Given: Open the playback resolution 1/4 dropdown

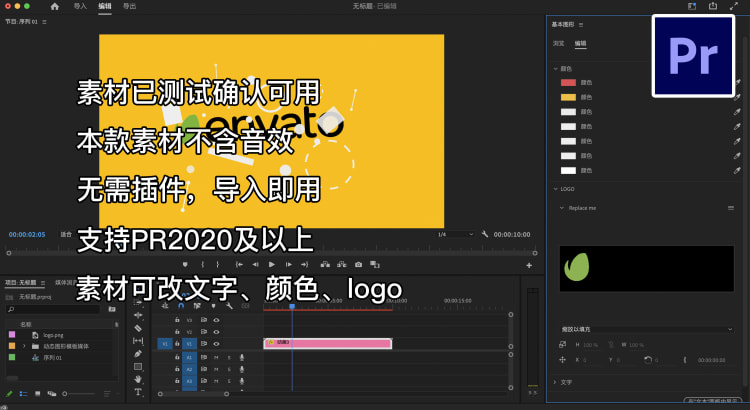Looking at the screenshot, I should [x=455, y=234].
